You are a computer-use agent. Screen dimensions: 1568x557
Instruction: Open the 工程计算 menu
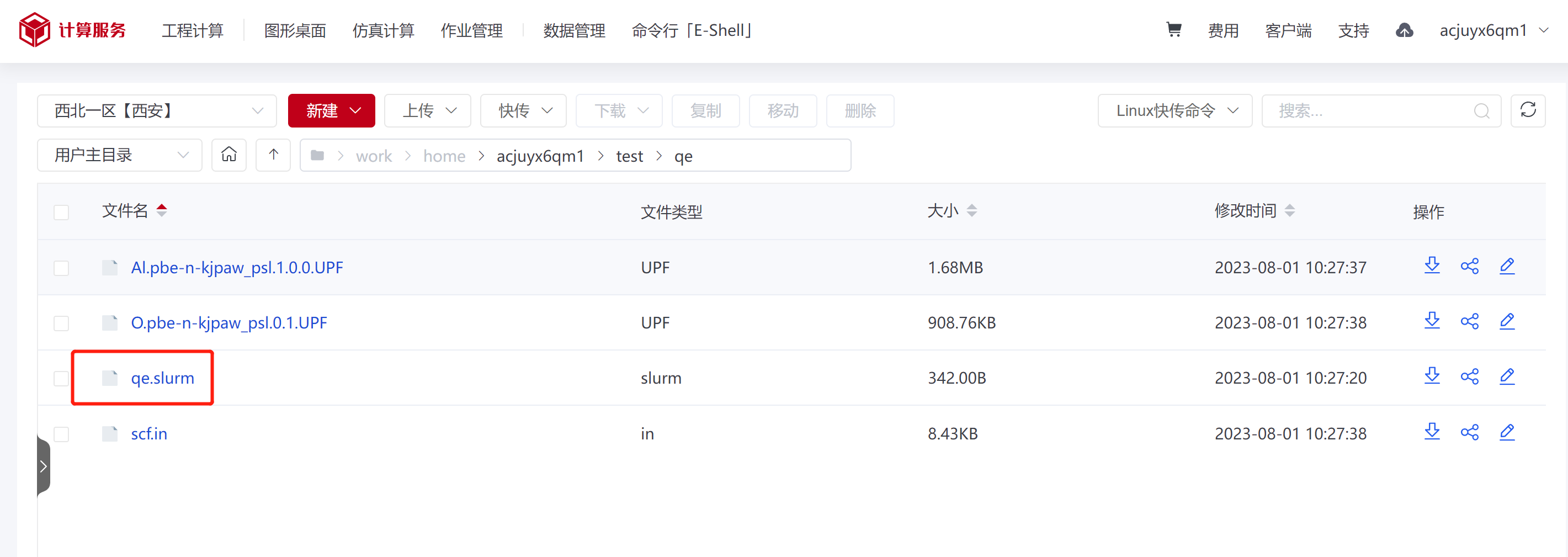click(x=193, y=30)
